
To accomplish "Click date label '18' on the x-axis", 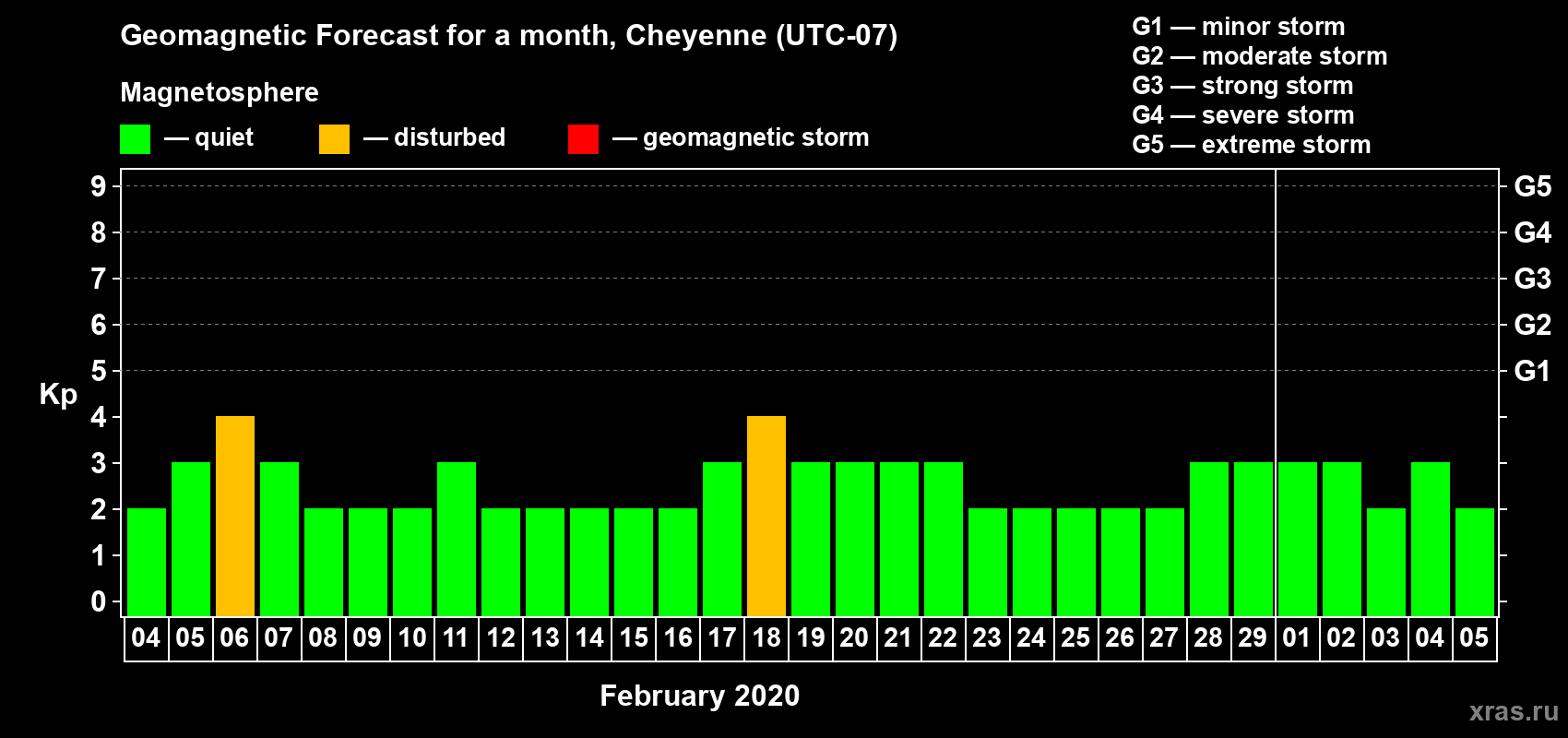I will tap(766, 638).
